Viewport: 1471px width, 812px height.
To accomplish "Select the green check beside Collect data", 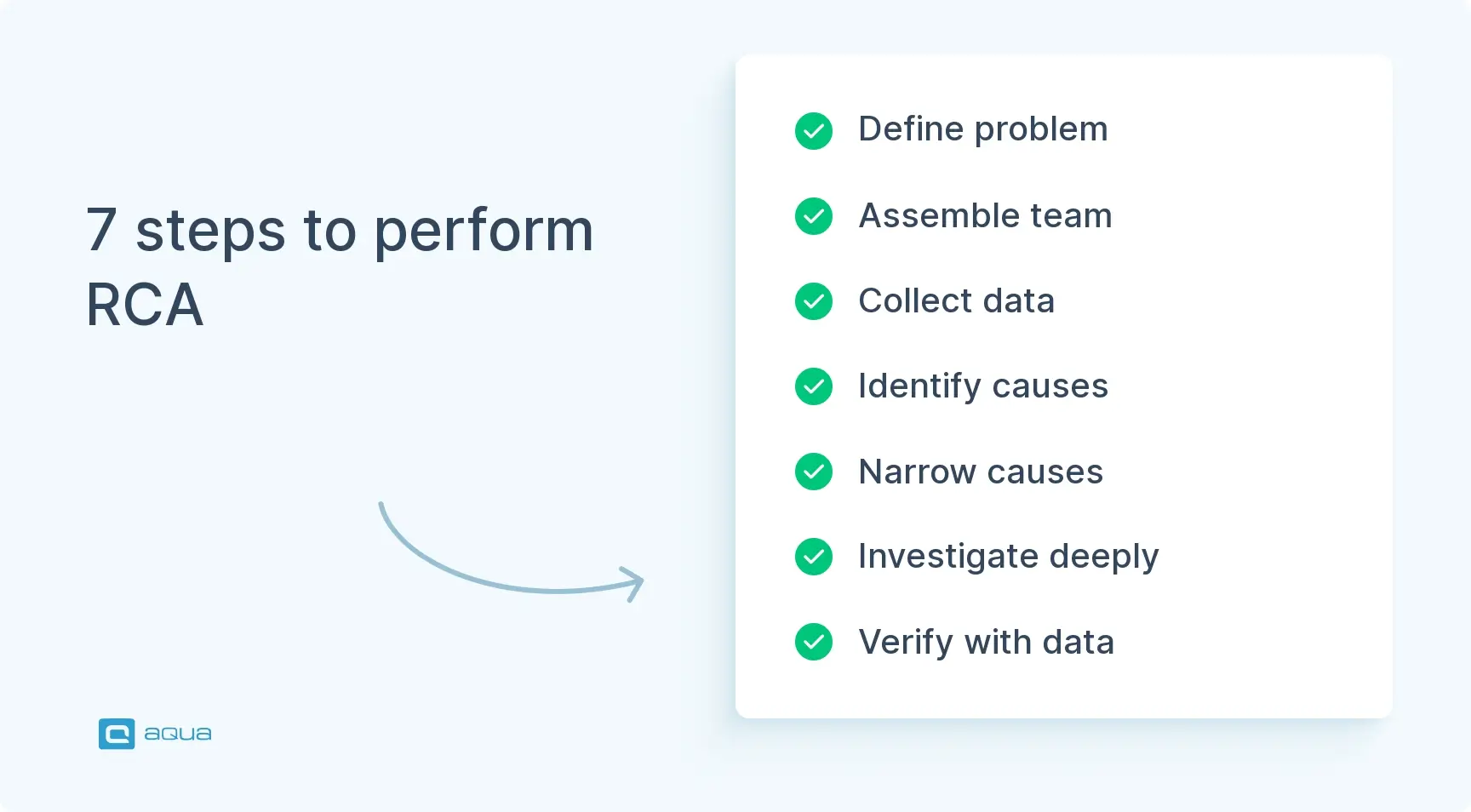I will click(814, 301).
